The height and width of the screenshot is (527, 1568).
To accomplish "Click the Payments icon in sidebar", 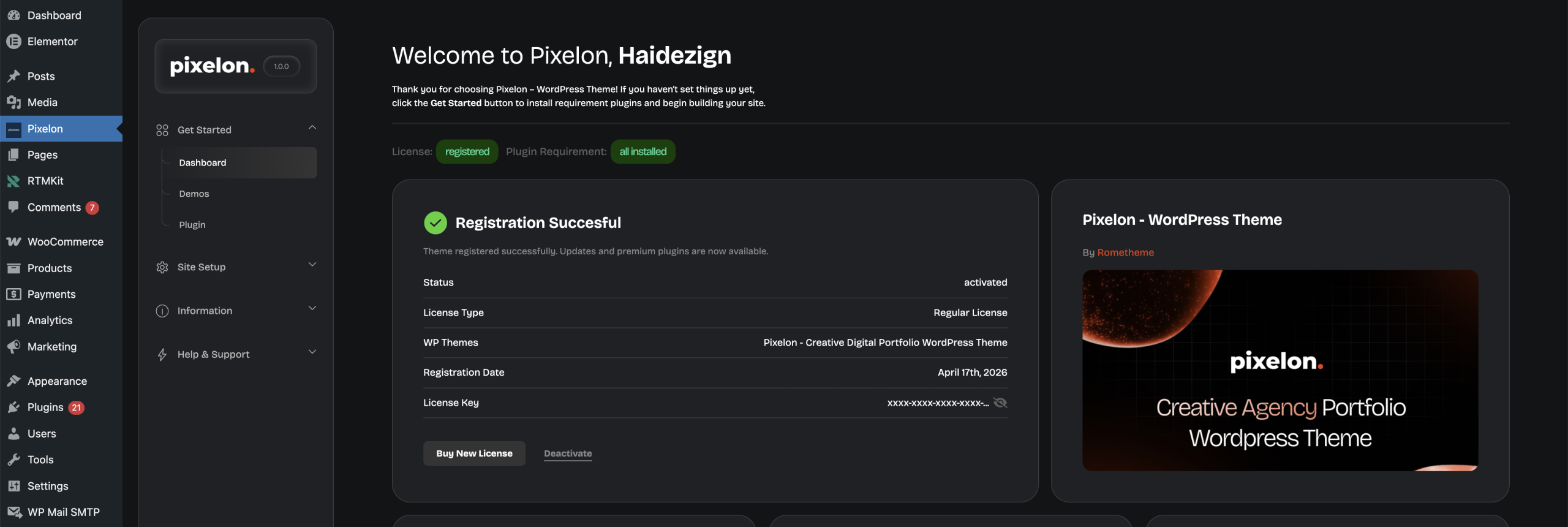I will [x=13, y=295].
